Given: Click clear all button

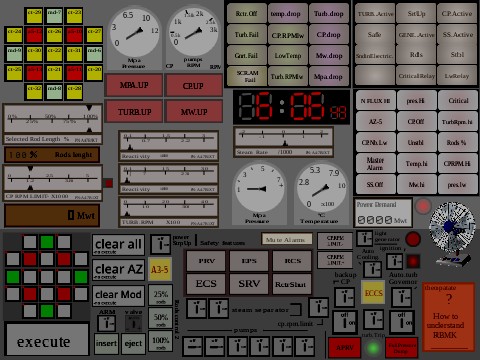Looking at the screenshot, I should tap(118, 245).
